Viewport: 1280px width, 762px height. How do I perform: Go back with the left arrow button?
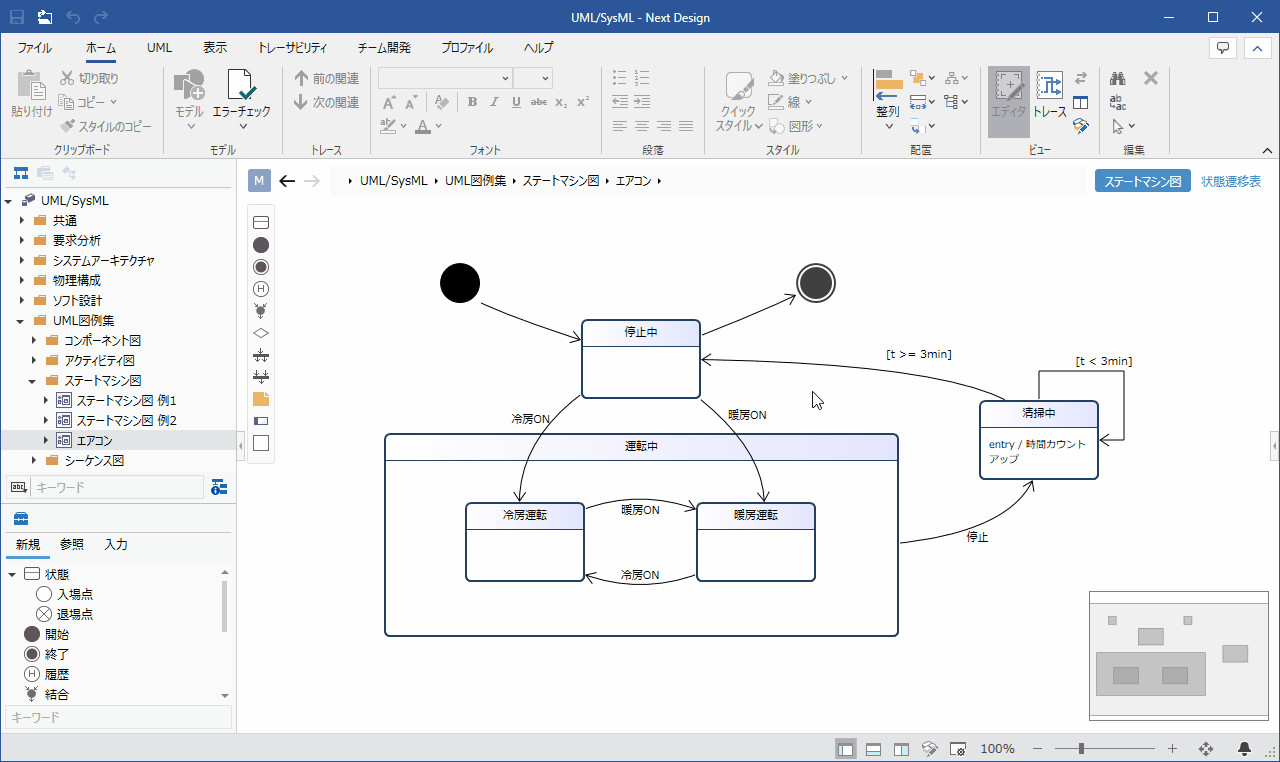pos(287,181)
